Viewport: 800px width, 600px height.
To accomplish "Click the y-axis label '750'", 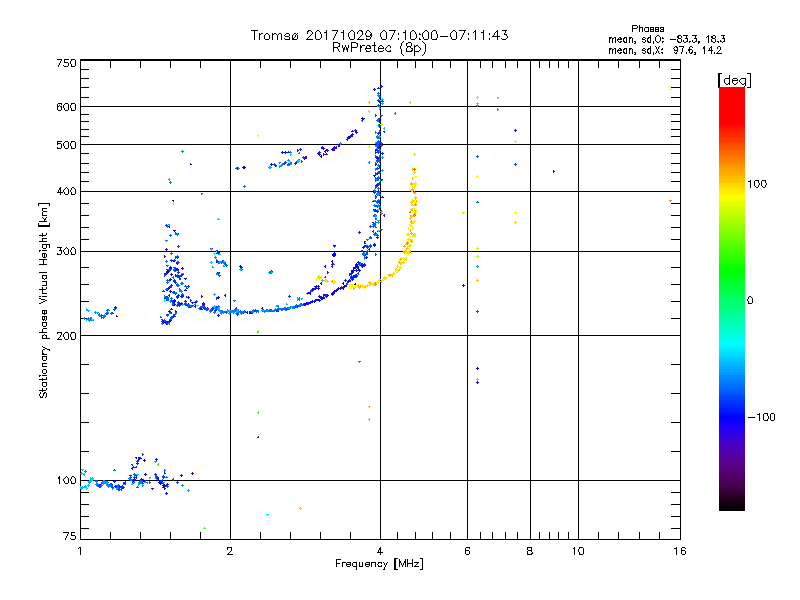I will point(66,63).
